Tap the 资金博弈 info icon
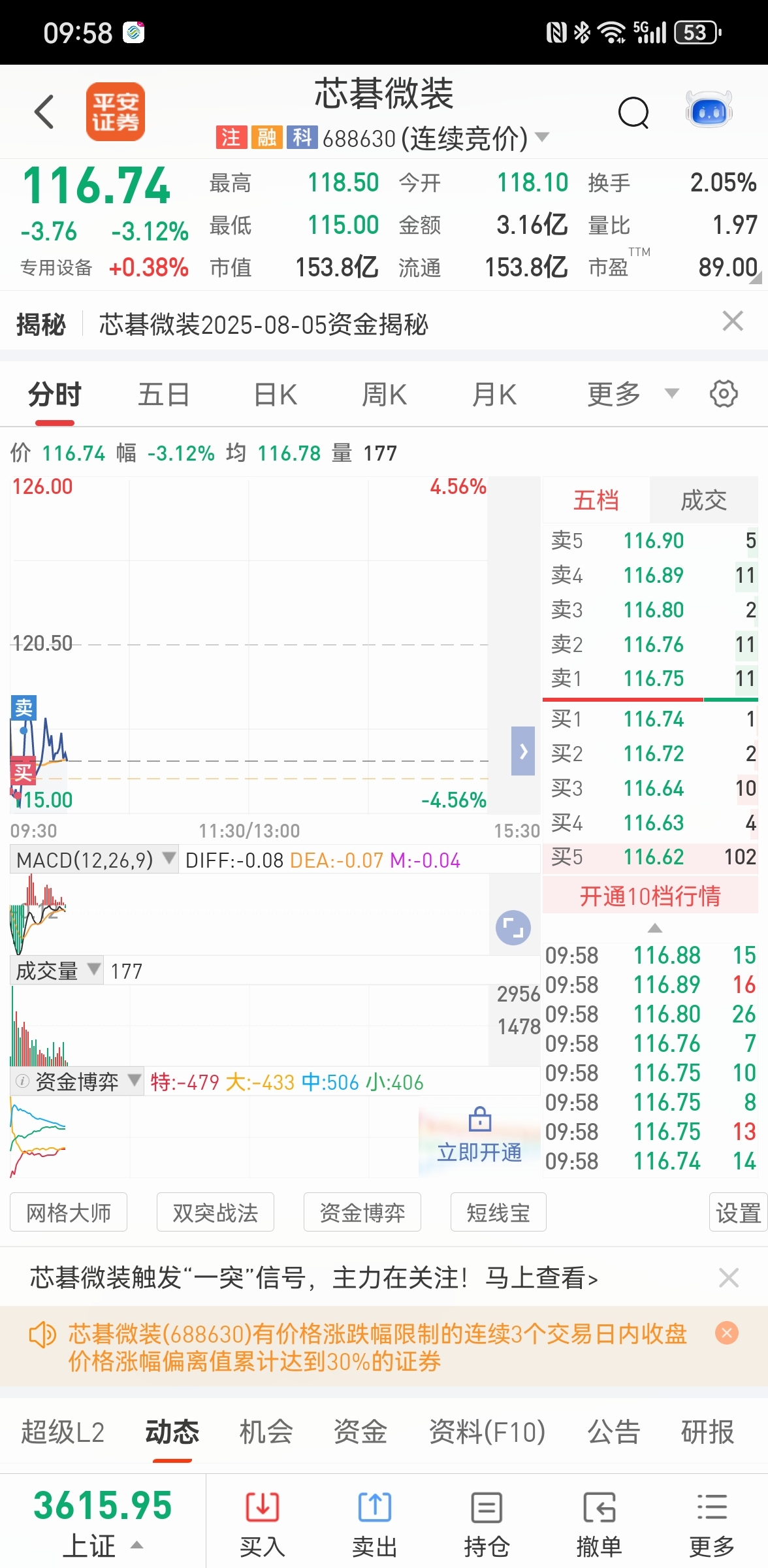This screenshot has height=1568, width=768. tap(22, 1081)
